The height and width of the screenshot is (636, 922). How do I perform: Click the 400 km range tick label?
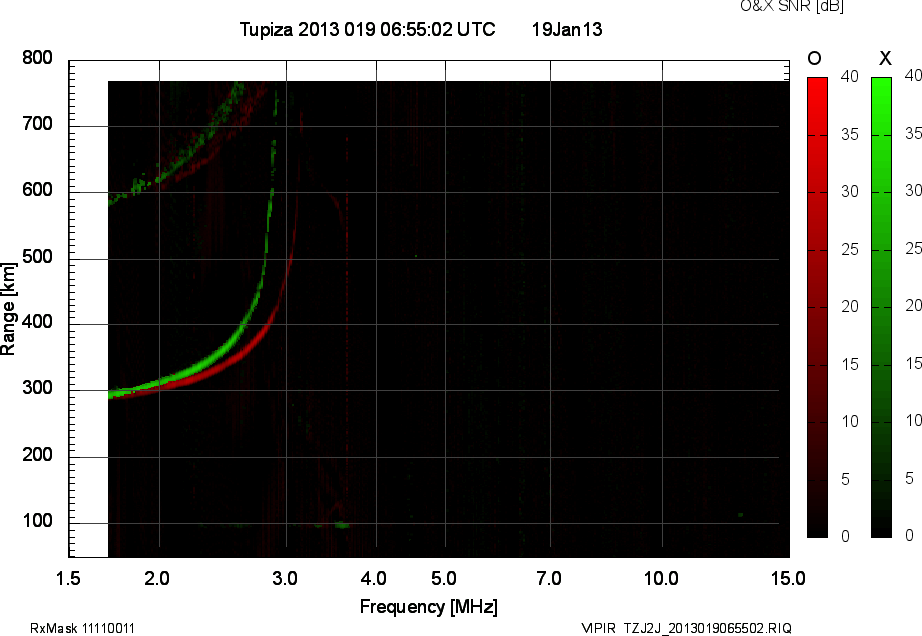pos(37,322)
